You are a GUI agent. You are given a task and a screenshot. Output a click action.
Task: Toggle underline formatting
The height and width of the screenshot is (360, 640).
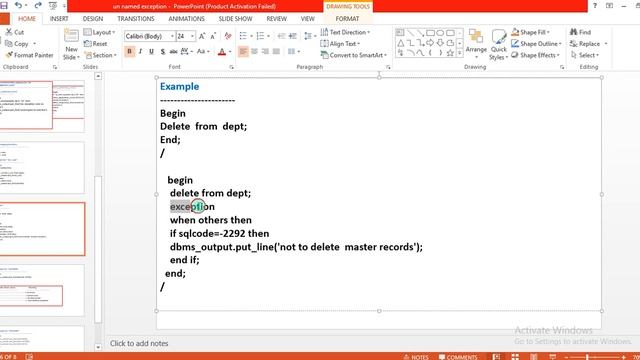151,51
